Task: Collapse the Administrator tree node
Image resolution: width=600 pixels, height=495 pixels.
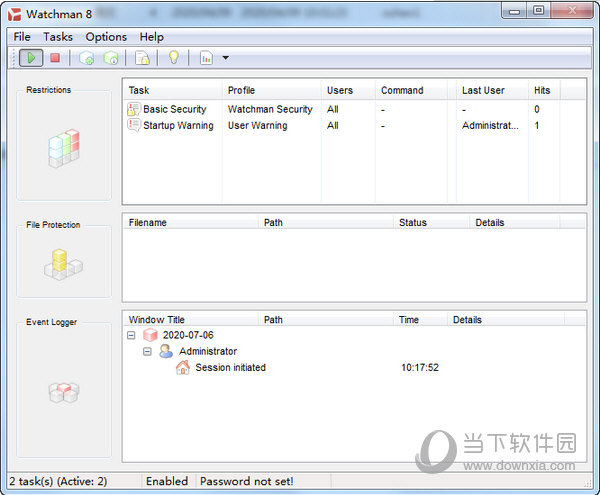Action: [147, 352]
